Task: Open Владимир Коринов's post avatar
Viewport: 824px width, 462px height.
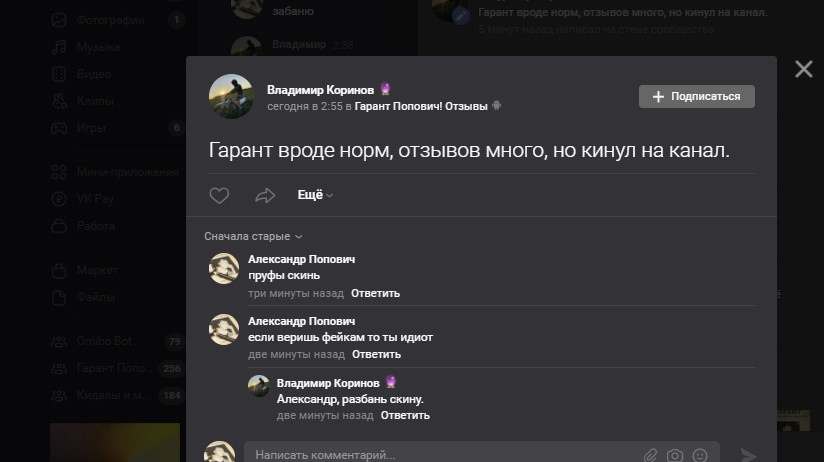Action: [x=231, y=96]
